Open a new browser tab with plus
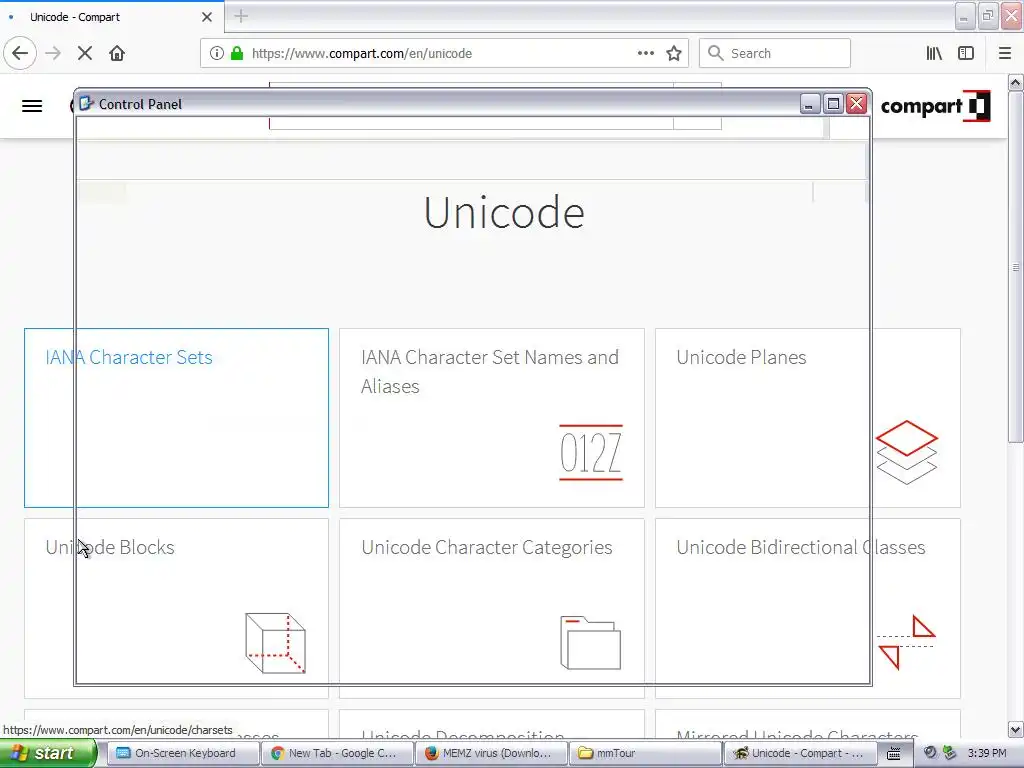The image size is (1024, 768). [241, 16]
